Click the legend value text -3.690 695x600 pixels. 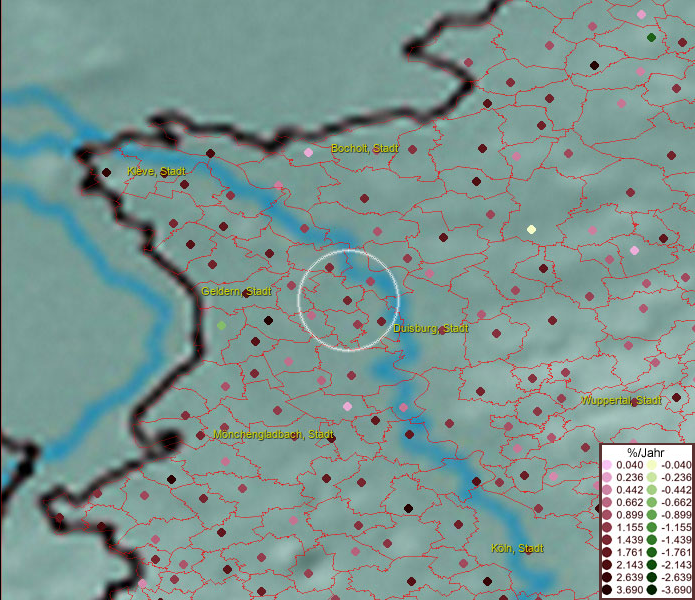(x=676, y=590)
